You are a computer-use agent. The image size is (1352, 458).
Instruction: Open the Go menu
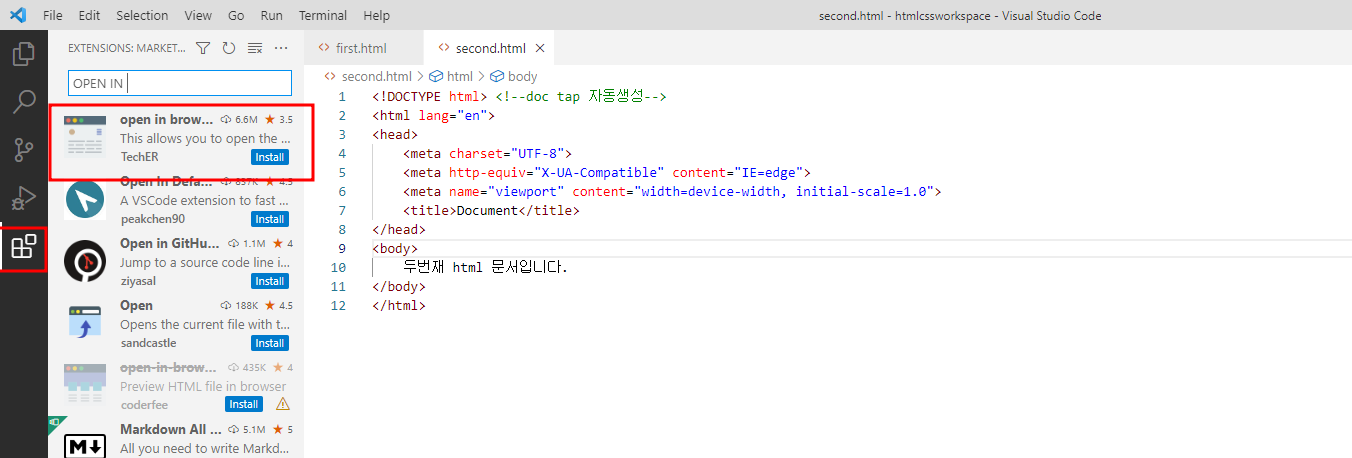(x=236, y=16)
